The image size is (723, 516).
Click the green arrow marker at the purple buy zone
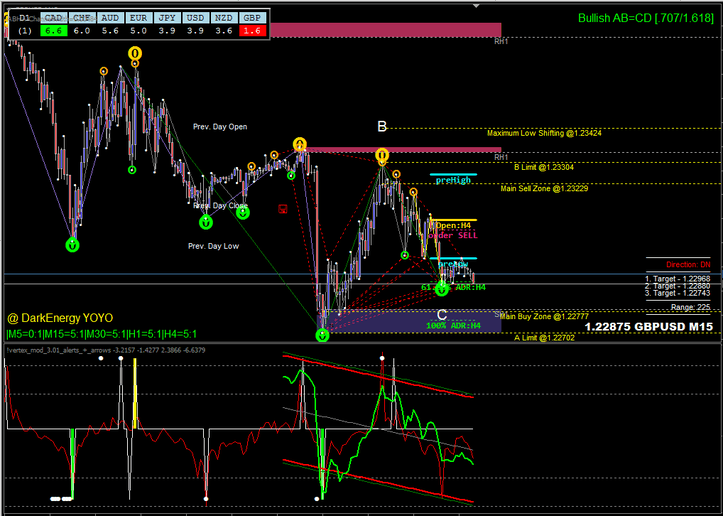[322, 336]
